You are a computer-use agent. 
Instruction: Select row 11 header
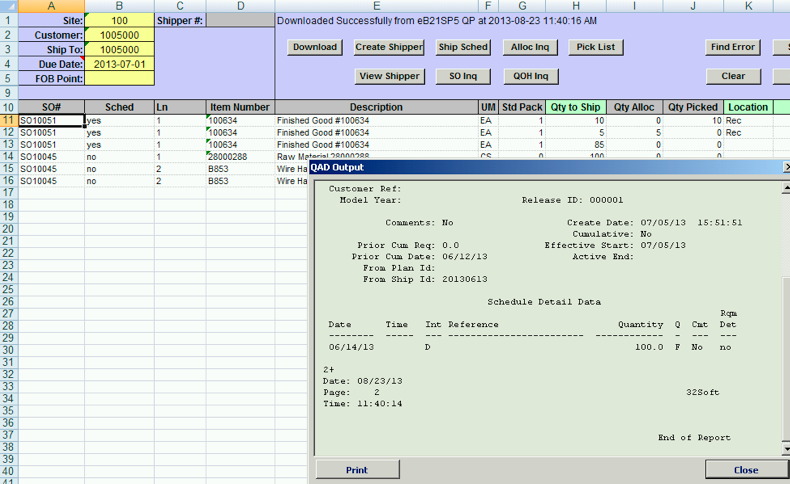tap(9, 120)
